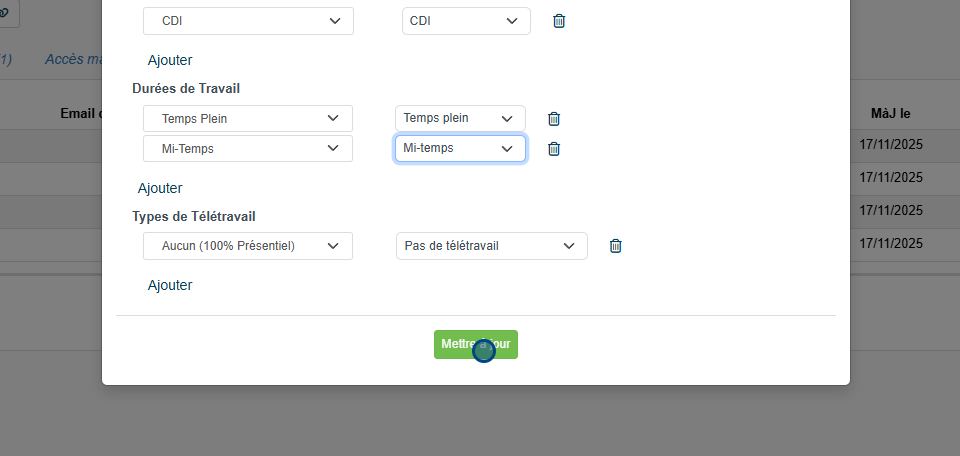Click Ajouter under Types de Télétravail

(x=170, y=285)
